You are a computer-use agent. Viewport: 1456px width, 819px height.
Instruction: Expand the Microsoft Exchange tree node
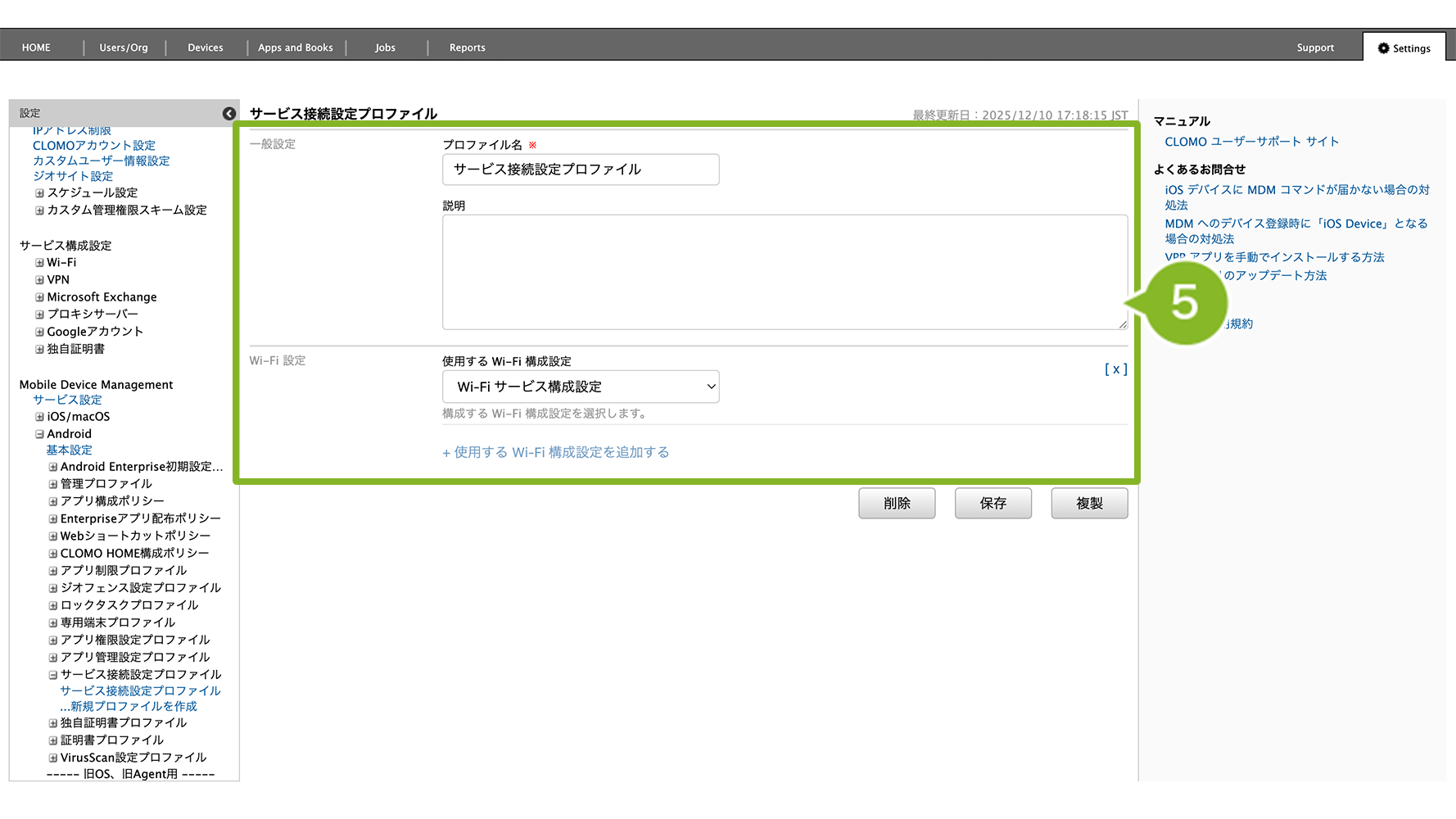[39, 297]
